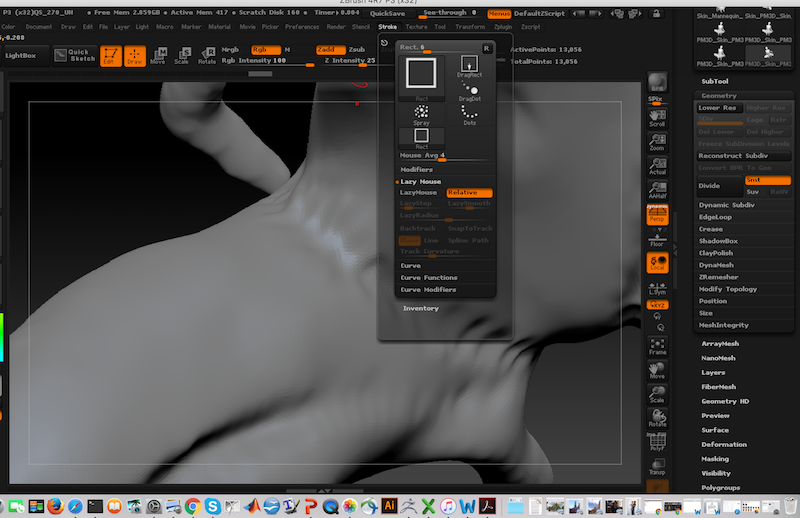Expand the Inventory section
800x518 pixels.
coord(421,308)
